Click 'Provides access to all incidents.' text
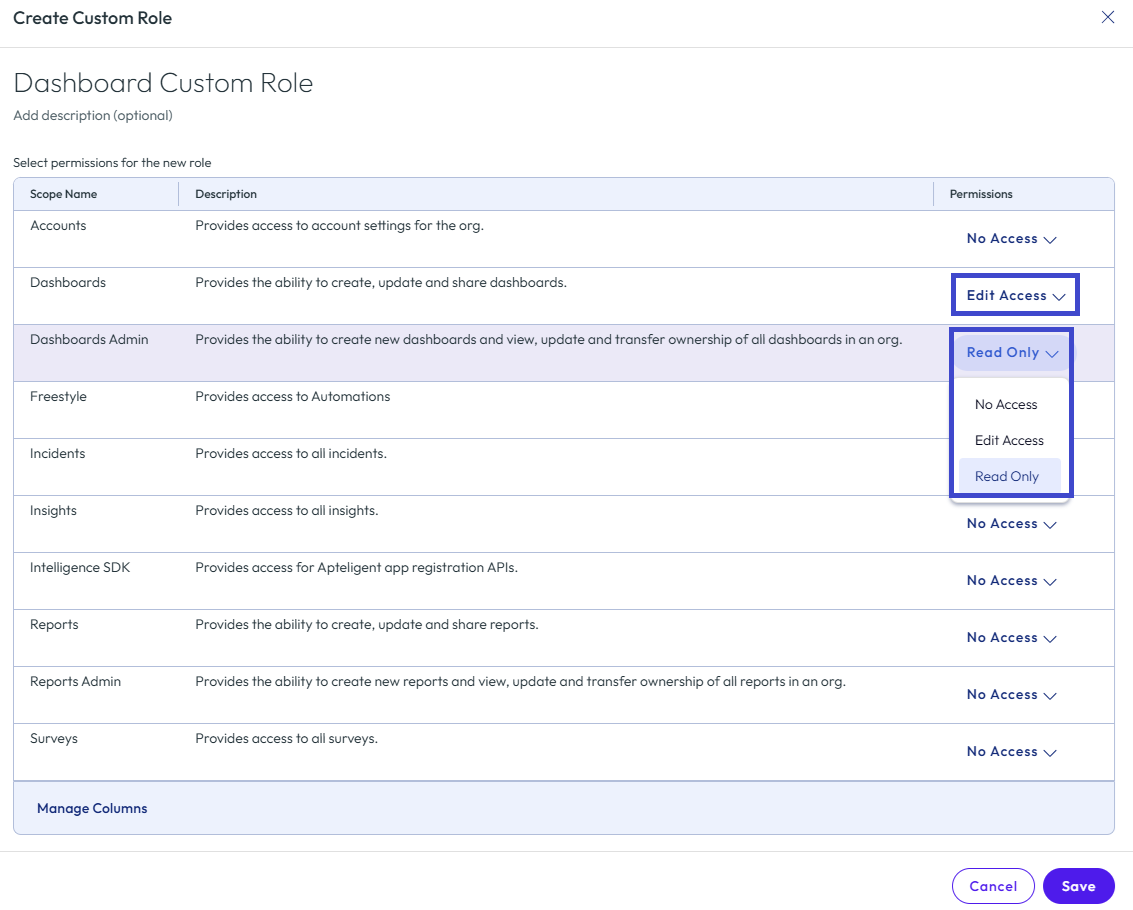Screen dimensions: 1133x910 point(291,453)
